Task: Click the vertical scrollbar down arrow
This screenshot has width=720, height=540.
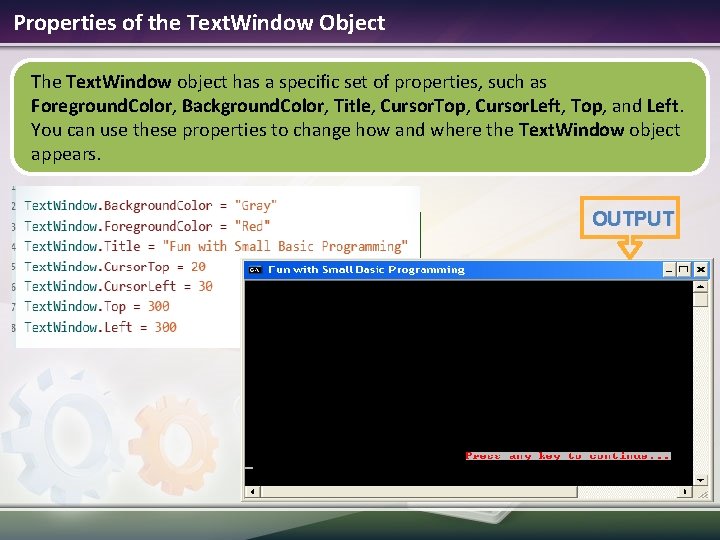Action: [x=700, y=480]
